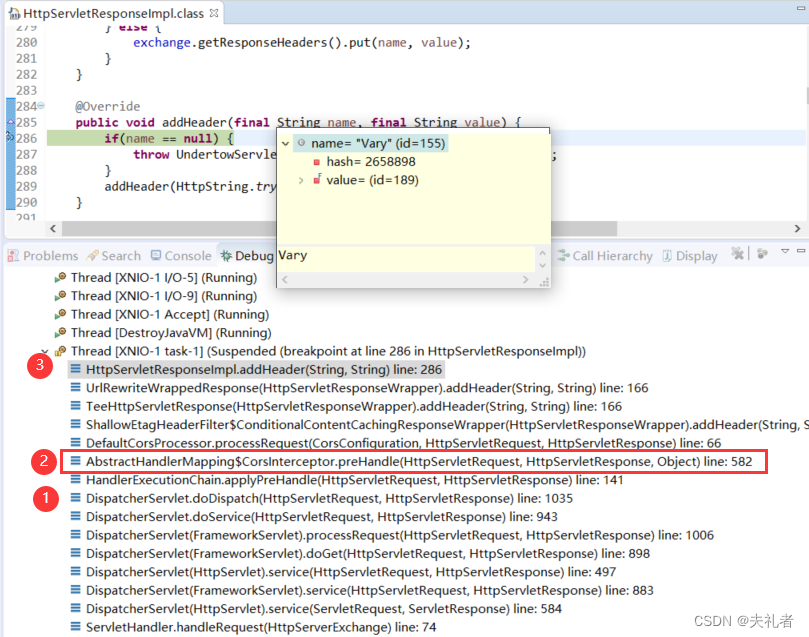Click the XNIO-1 I/O-9 thread icon
This screenshot has height=637, width=809.
click(x=60, y=296)
